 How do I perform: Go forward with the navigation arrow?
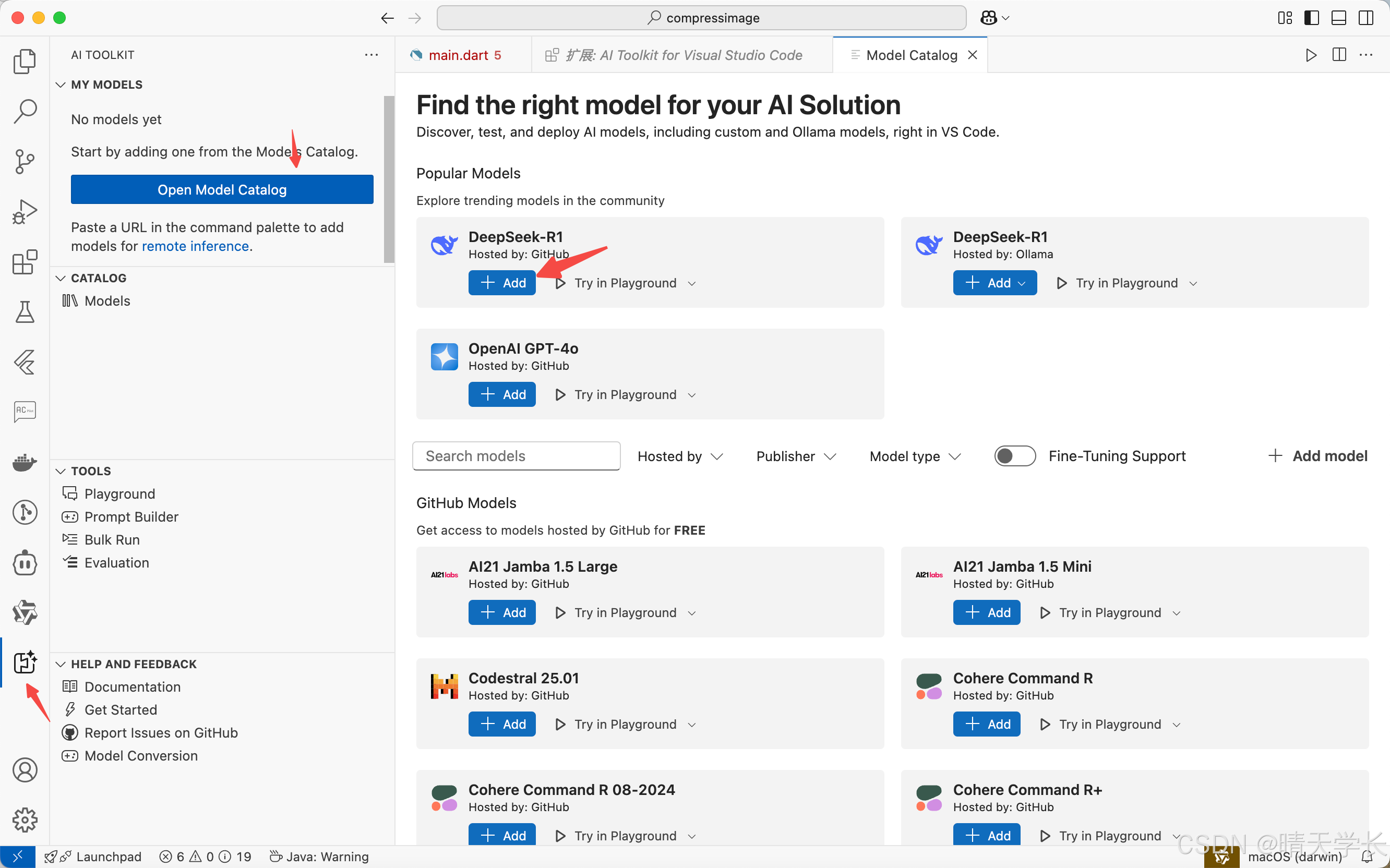pyautogui.click(x=414, y=18)
